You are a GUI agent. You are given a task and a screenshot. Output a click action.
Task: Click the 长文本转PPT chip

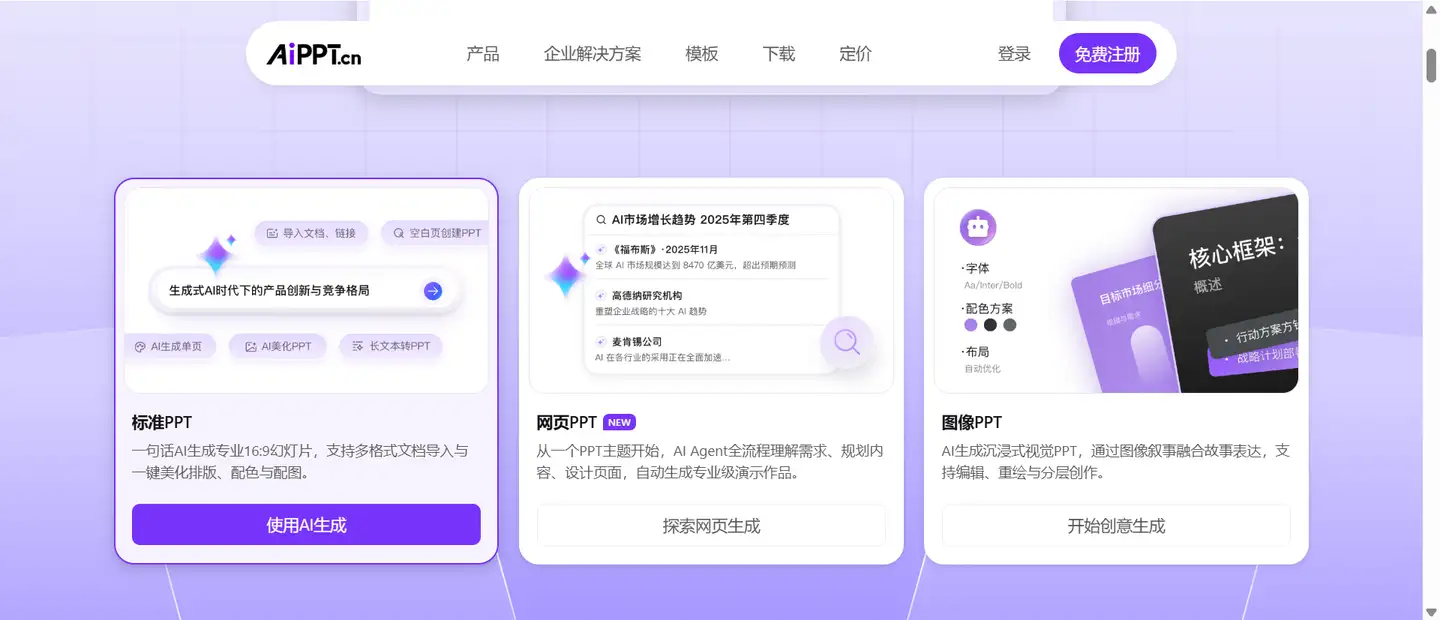coord(391,346)
